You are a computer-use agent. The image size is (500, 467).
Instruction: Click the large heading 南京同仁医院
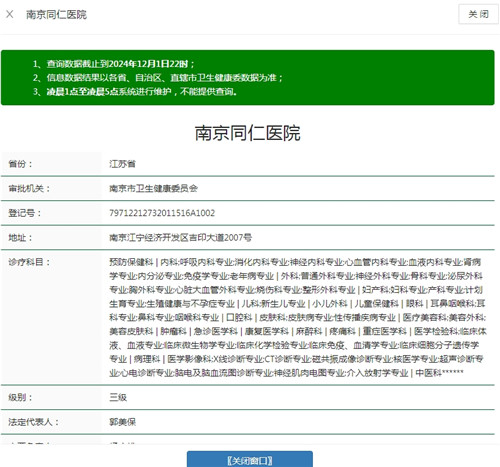coord(248,133)
